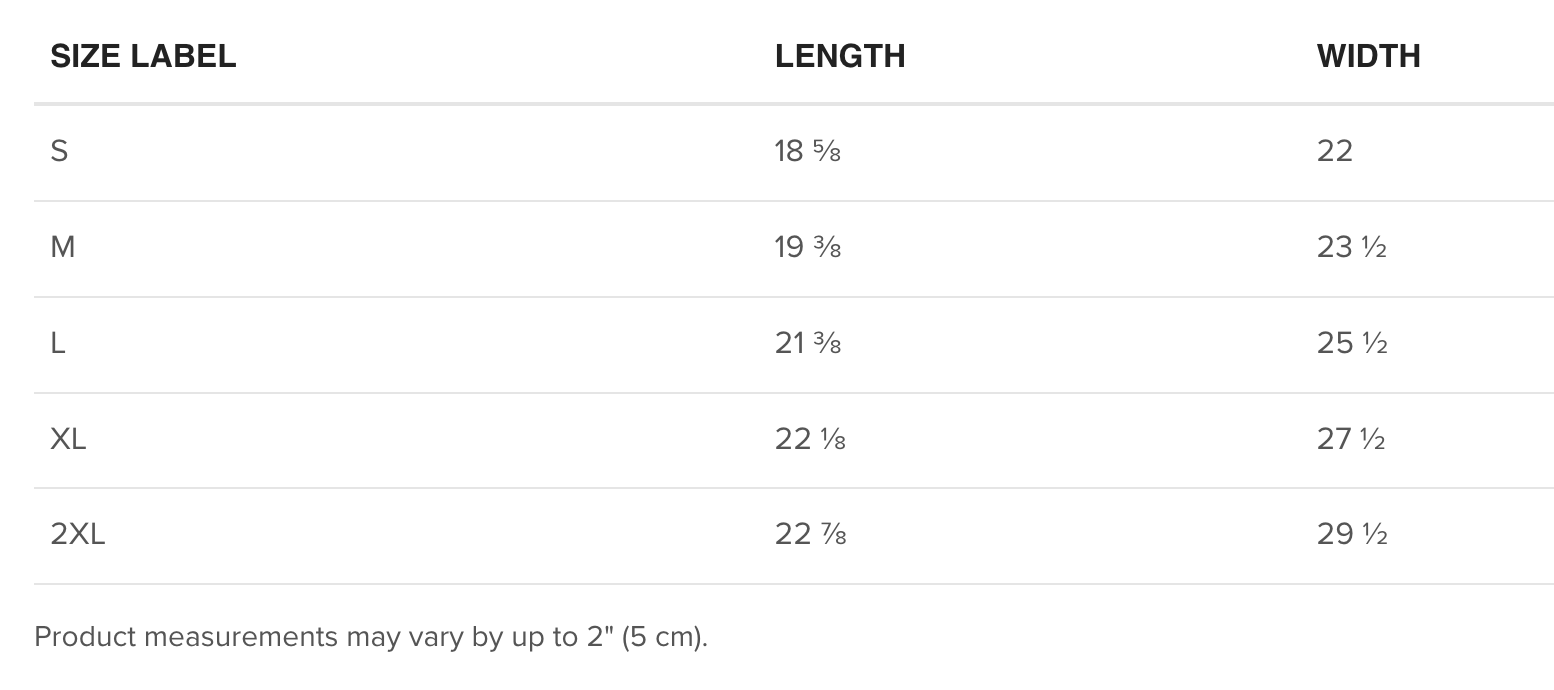The width and height of the screenshot is (1554, 690).
Task: Click the 27 ½ width value
Action: click(x=1351, y=439)
